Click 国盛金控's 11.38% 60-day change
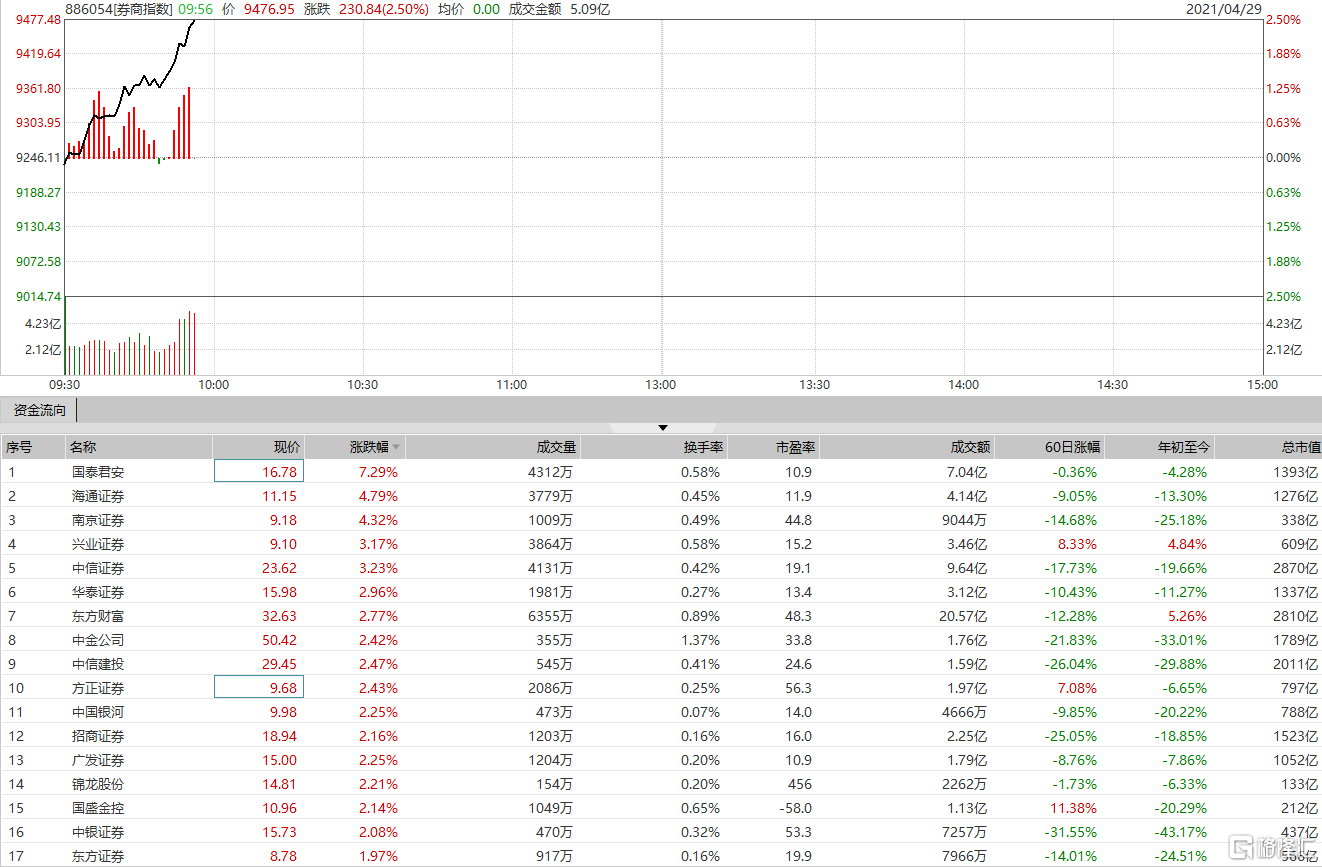The width and height of the screenshot is (1322, 867). [1073, 808]
